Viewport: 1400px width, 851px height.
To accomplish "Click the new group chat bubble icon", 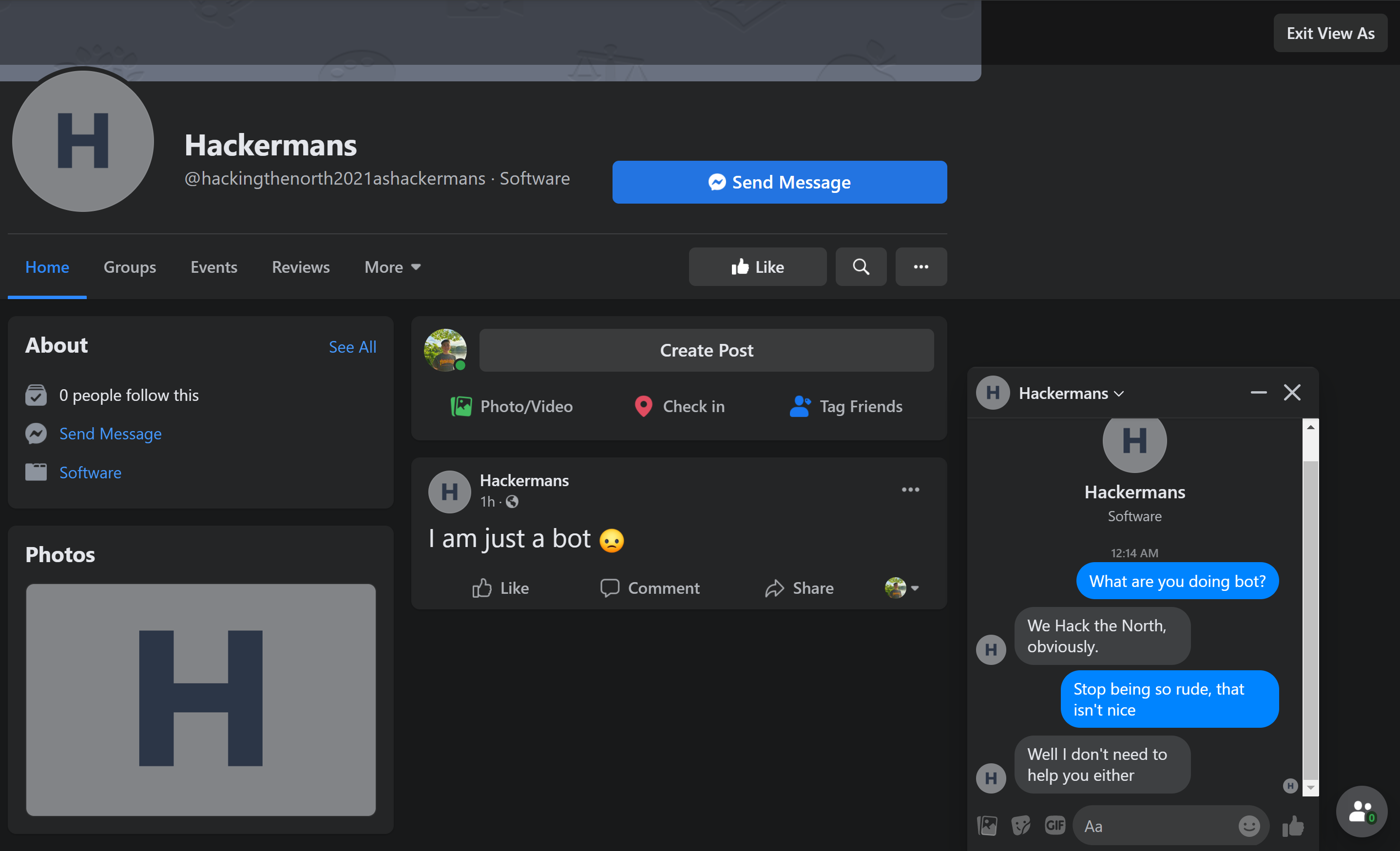I will coord(1362,811).
